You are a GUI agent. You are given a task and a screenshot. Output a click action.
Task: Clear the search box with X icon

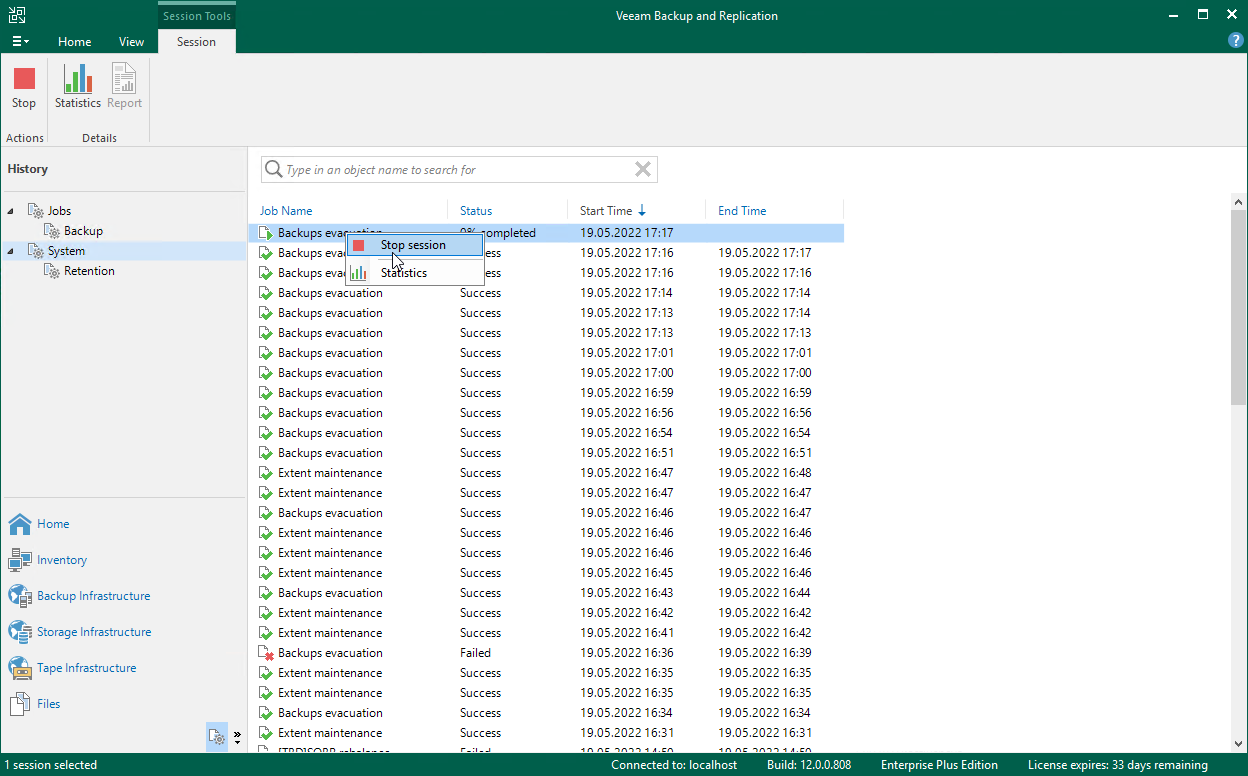point(643,170)
